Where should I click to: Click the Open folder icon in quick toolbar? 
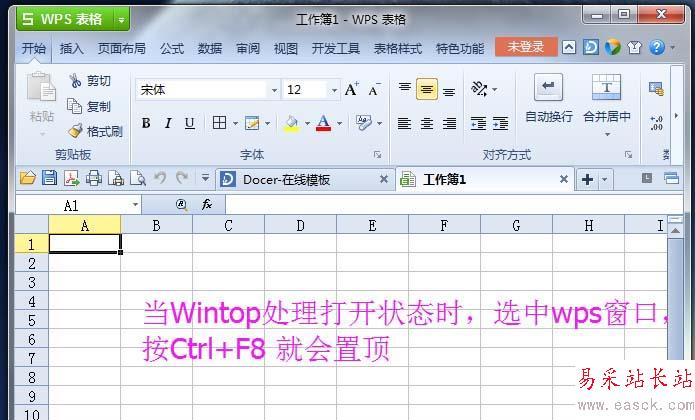(x=28, y=179)
